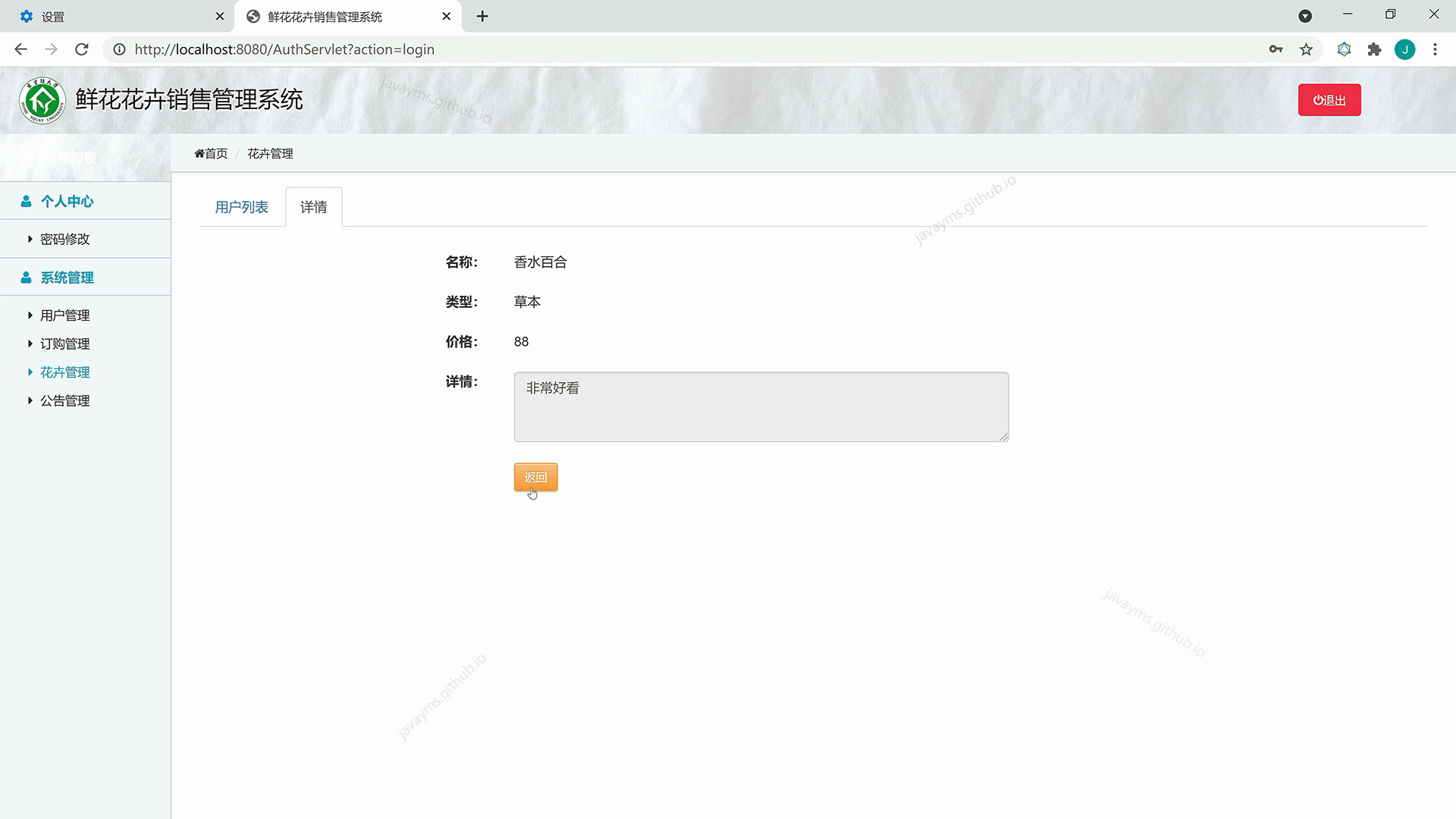Screen dimensions: 1456x819
Task: Click the browser key icon in address bar
Action: 1276,49
